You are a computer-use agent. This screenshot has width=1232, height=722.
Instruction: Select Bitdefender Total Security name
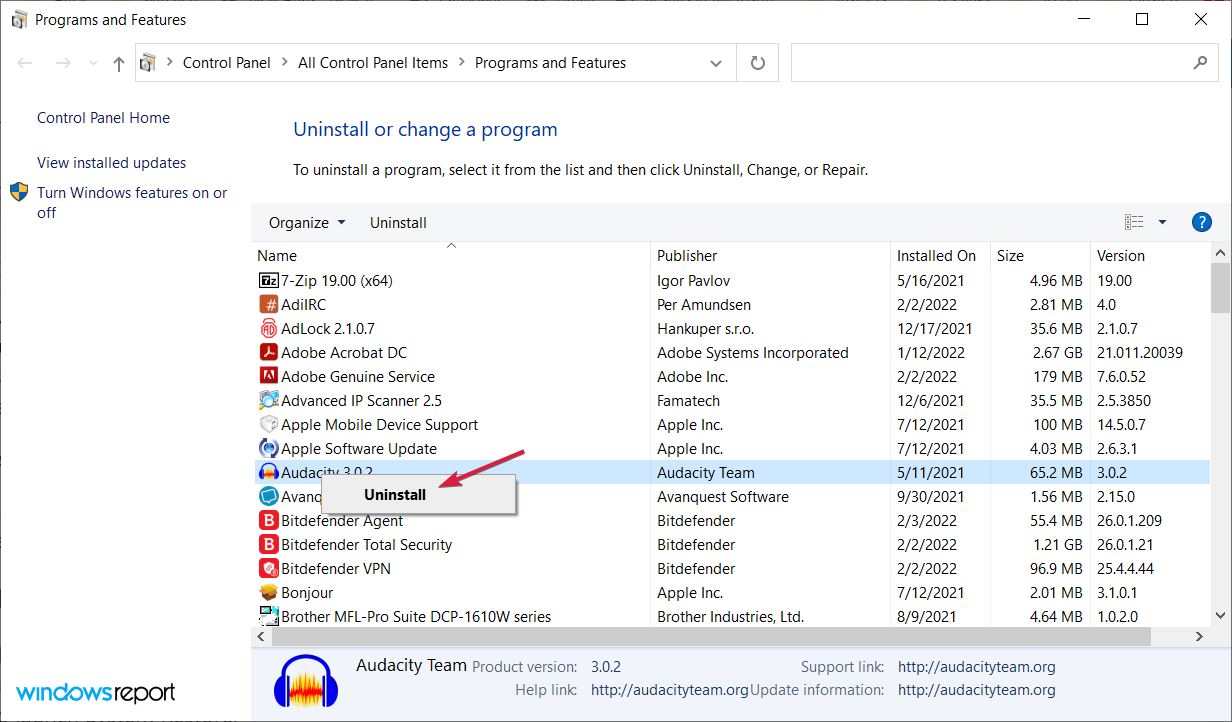[366, 545]
